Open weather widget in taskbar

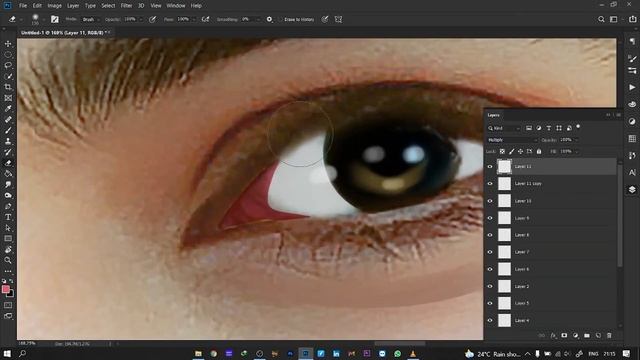[x=493, y=354]
